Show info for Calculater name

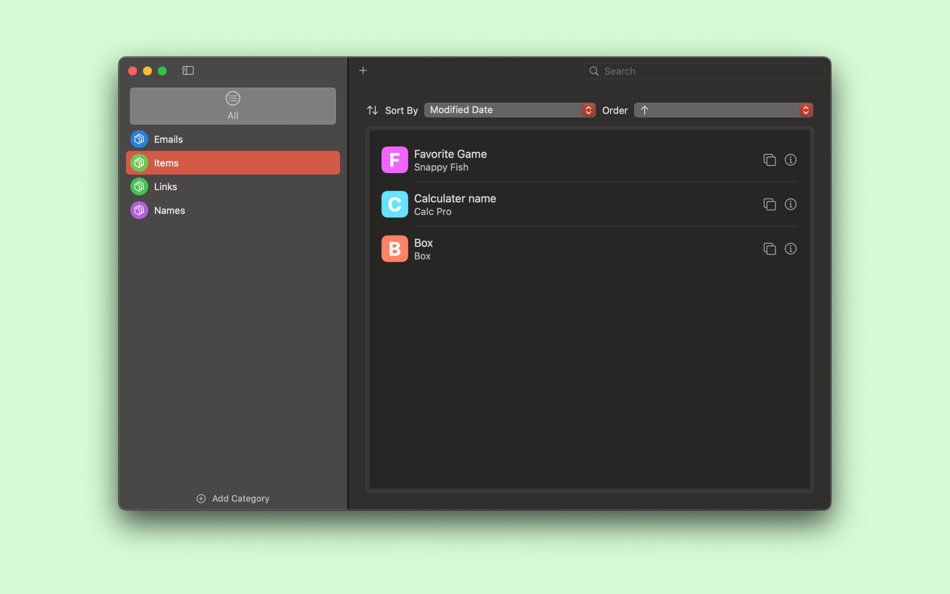pos(791,204)
